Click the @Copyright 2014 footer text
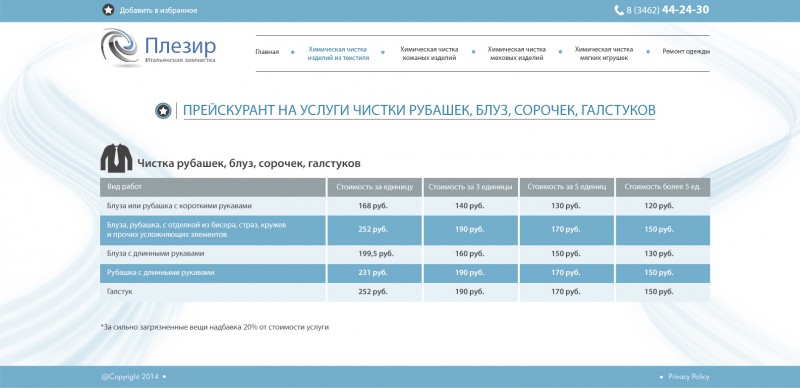Image resolution: width=800 pixels, height=388 pixels. click(x=131, y=377)
